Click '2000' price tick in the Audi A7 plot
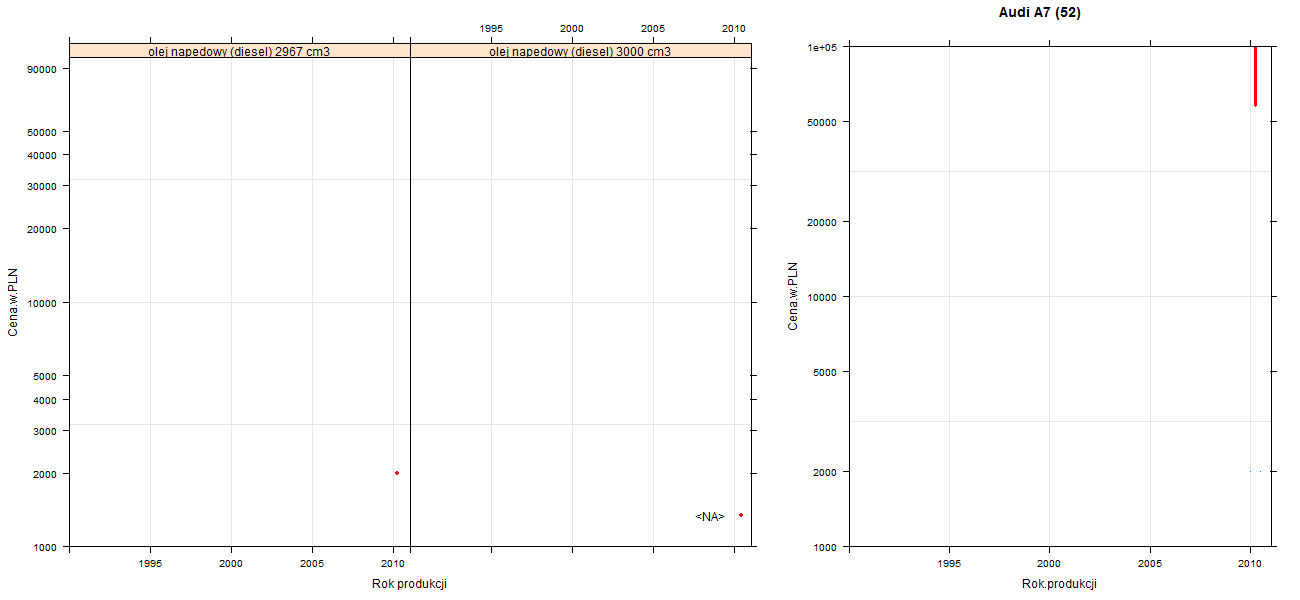The width and height of the screenshot is (1300, 600). (824, 472)
